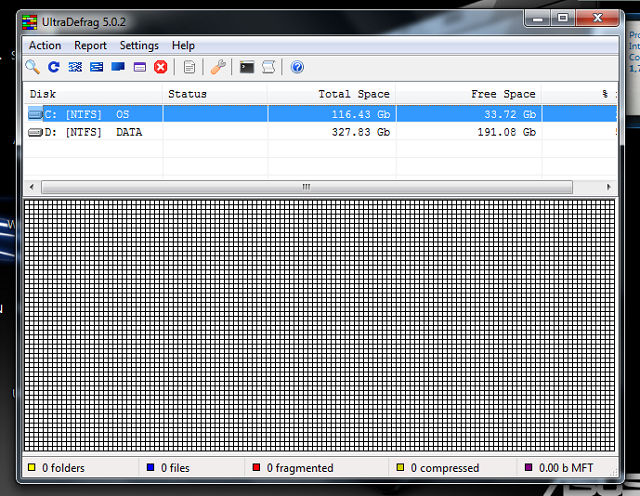Click the cluster map grid area
Viewport: 640px width, 496px height.
click(320, 325)
